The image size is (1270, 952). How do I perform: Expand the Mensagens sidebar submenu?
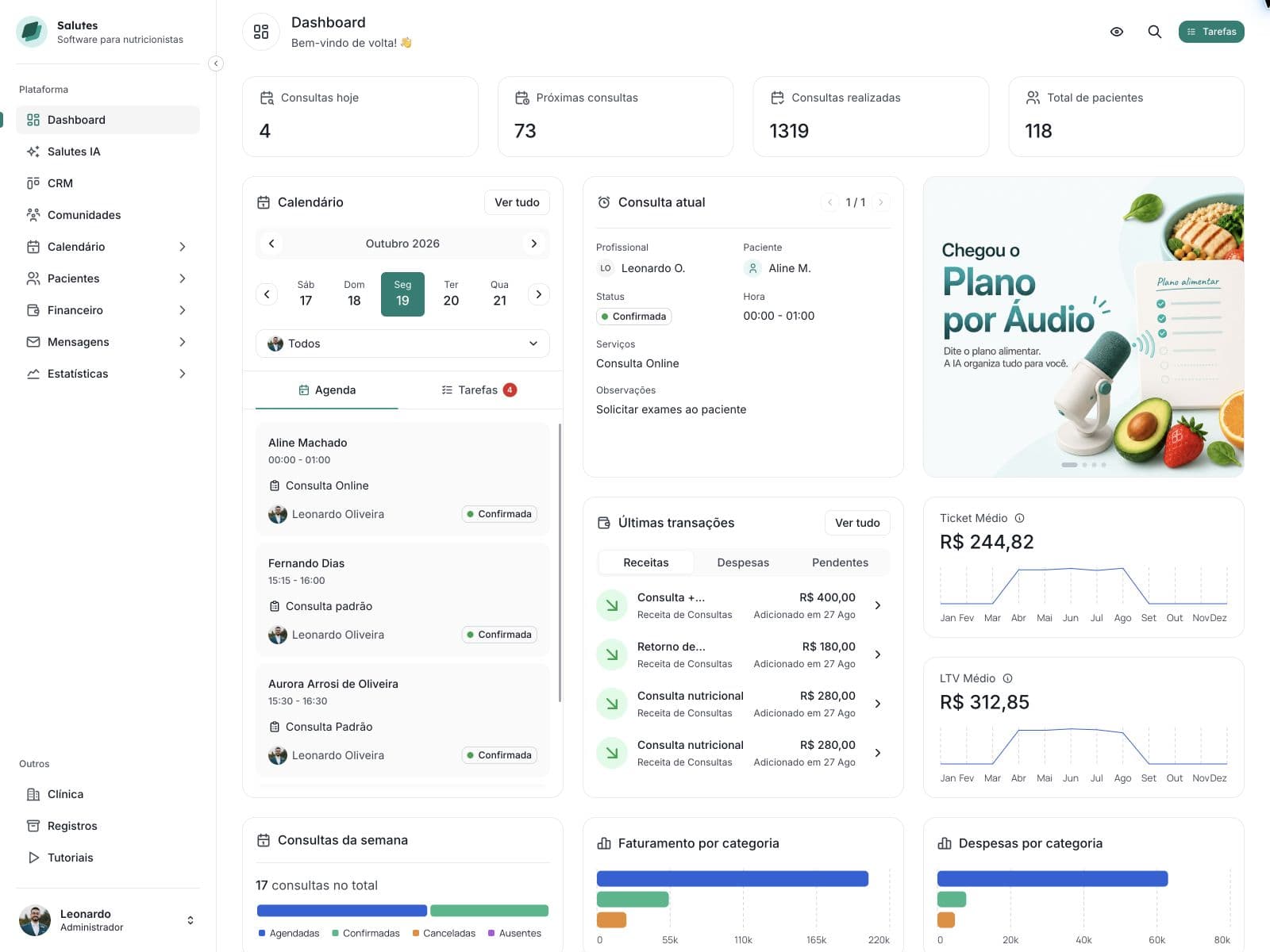point(183,342)
